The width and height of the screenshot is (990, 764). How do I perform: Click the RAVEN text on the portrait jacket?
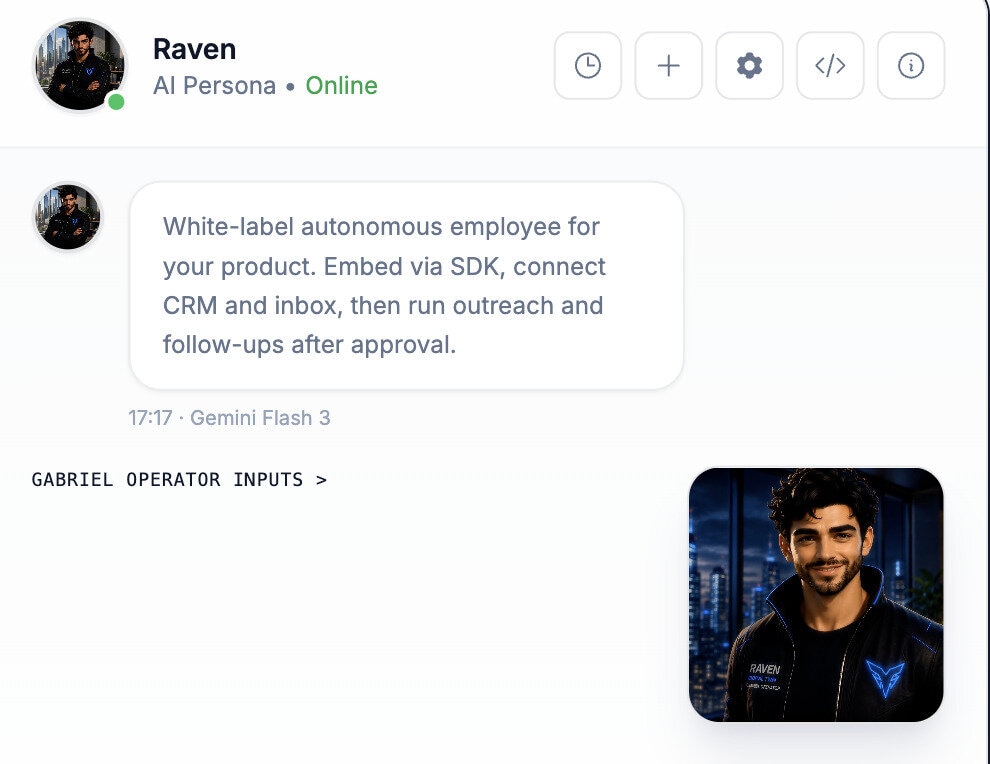pos(765,668)
